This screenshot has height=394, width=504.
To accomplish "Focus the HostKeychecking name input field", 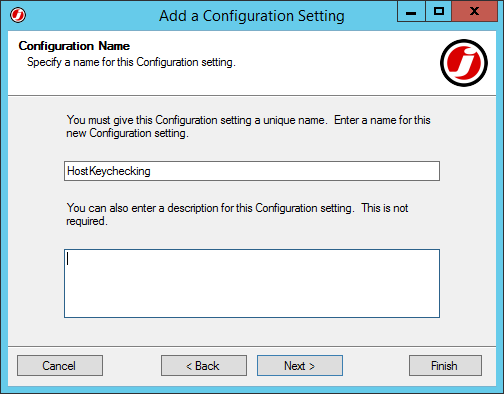I will (x=252, y=171).
